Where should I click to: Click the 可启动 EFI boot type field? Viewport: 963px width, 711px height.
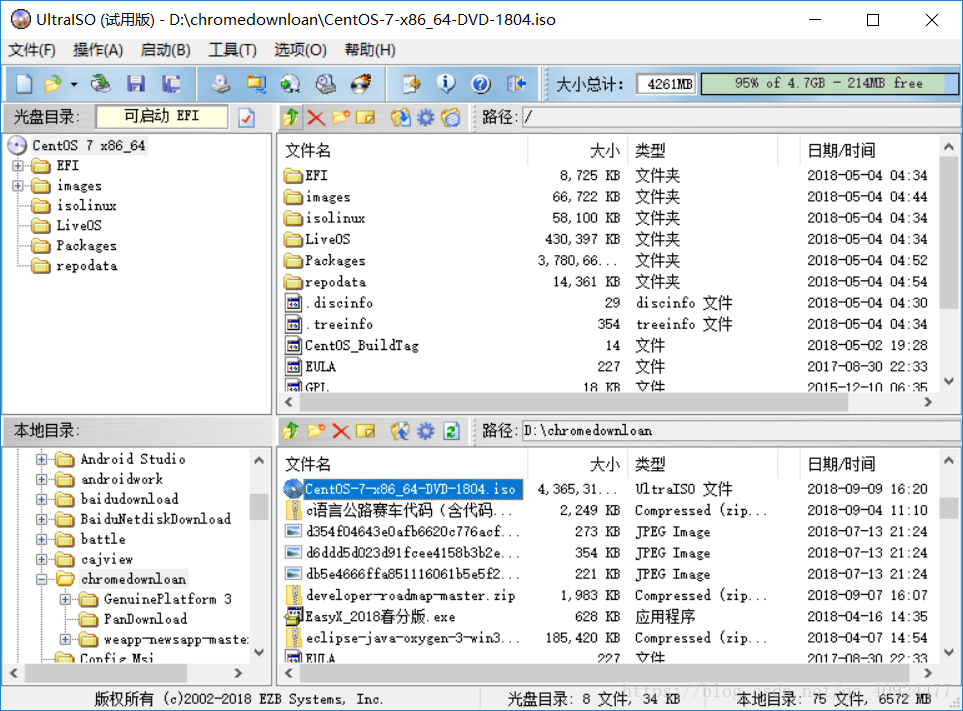coord(162,116)
